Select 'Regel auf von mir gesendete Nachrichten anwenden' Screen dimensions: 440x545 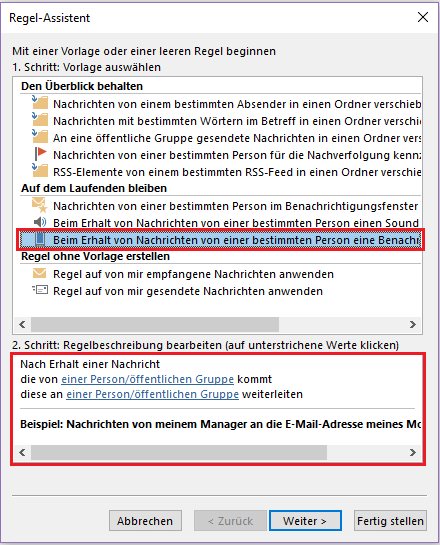[x=188, y=291]
